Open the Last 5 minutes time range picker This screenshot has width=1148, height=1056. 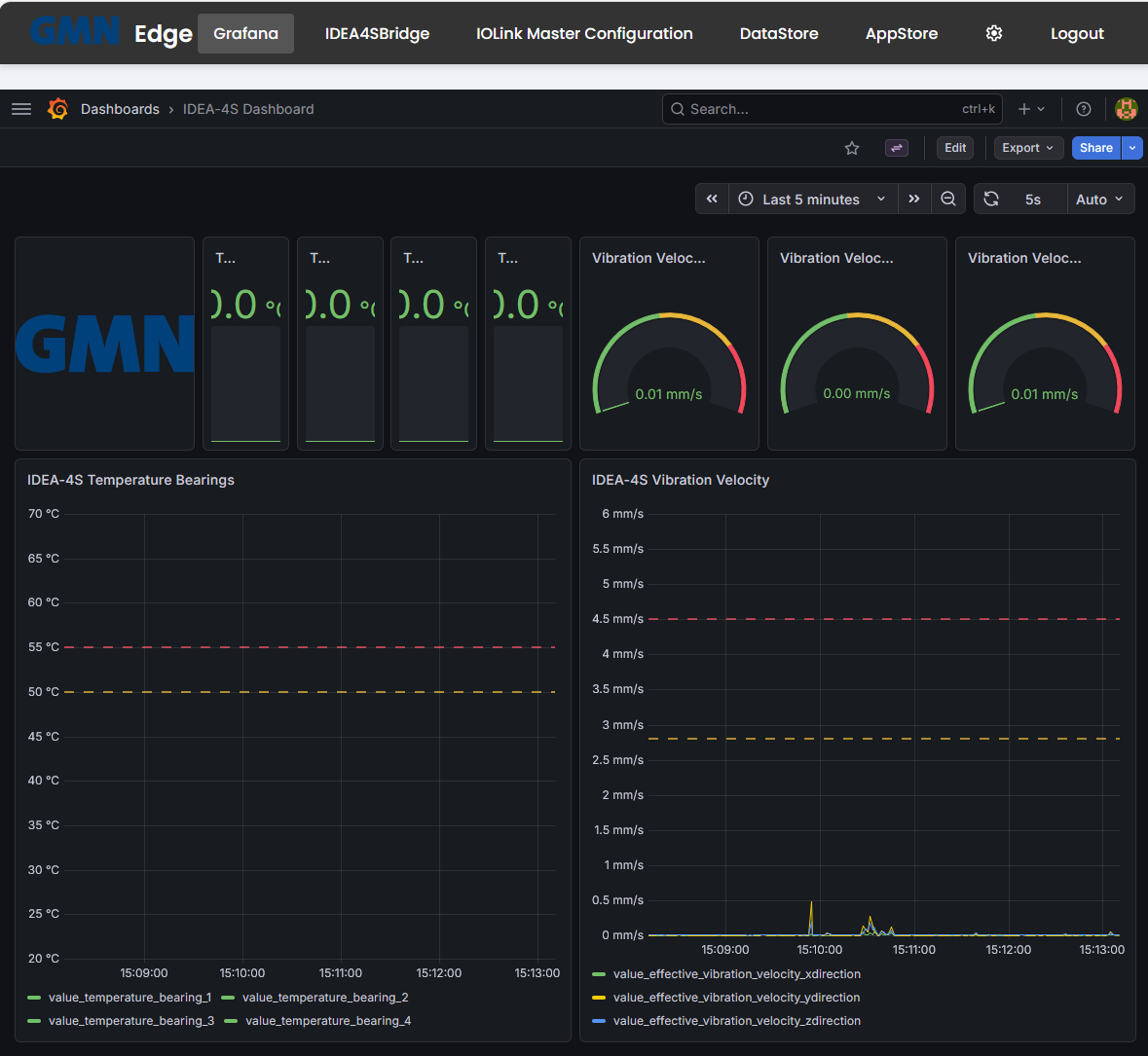click(811, 199)
